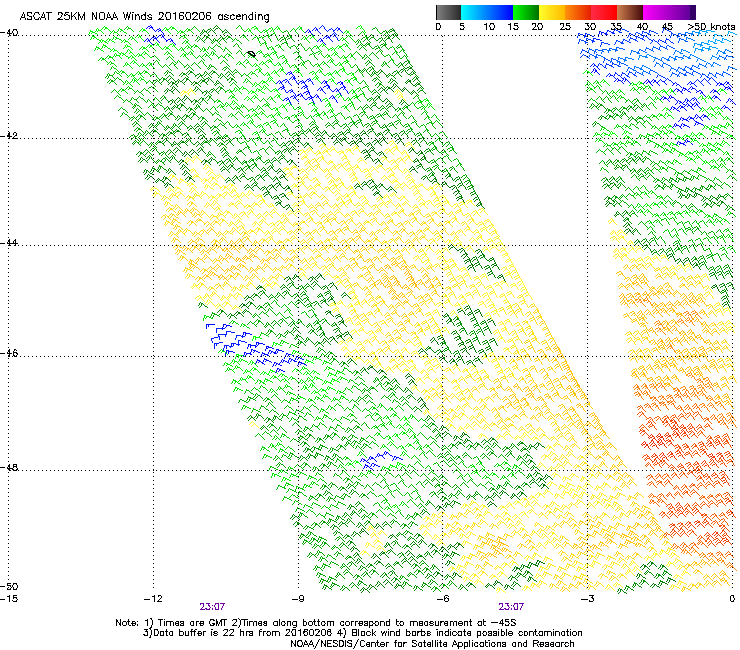Click the "15" legend scale label
Screen dimensions: 740x650
513,27
